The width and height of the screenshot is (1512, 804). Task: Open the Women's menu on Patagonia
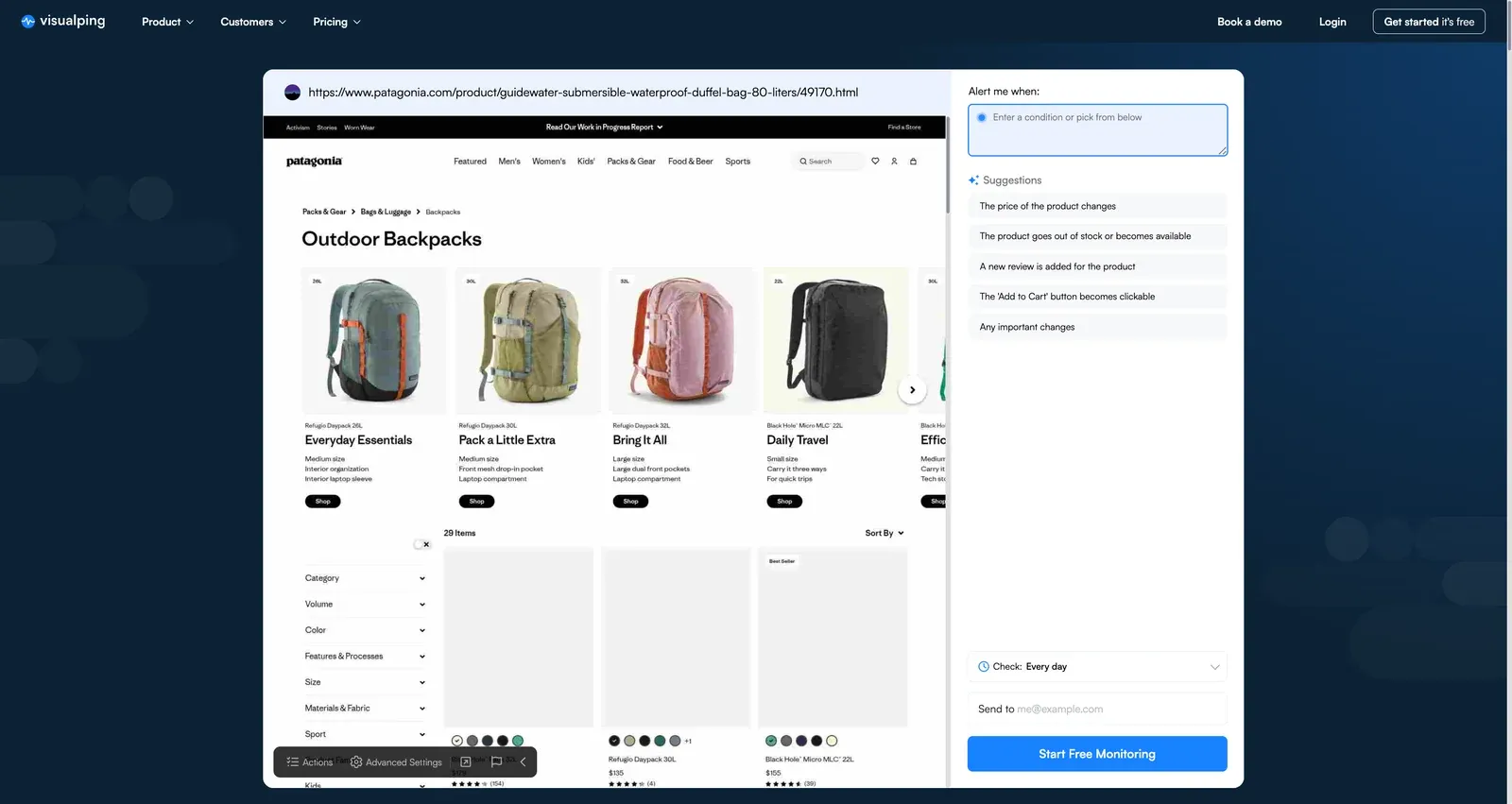tap(549, 162)
